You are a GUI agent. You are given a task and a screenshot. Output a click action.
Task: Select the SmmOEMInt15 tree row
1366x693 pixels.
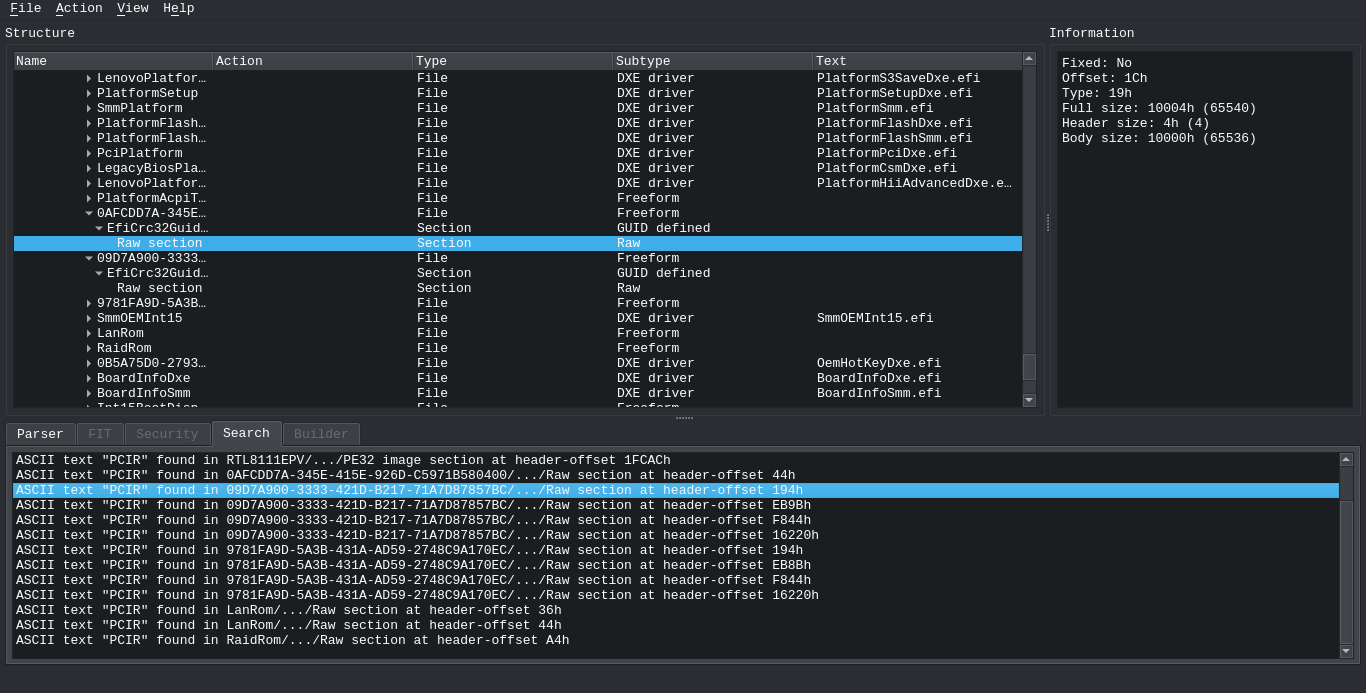coord(139,319)
